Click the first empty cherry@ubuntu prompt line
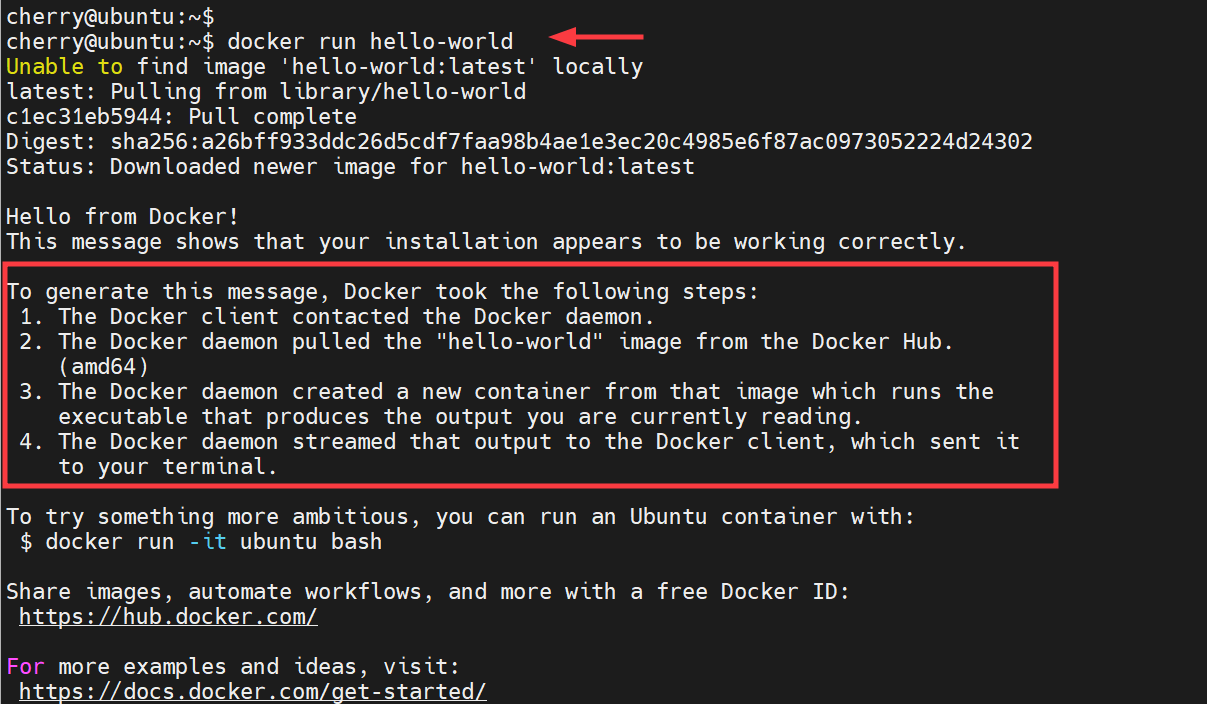 pyautogui.click(x=109, y=16)
